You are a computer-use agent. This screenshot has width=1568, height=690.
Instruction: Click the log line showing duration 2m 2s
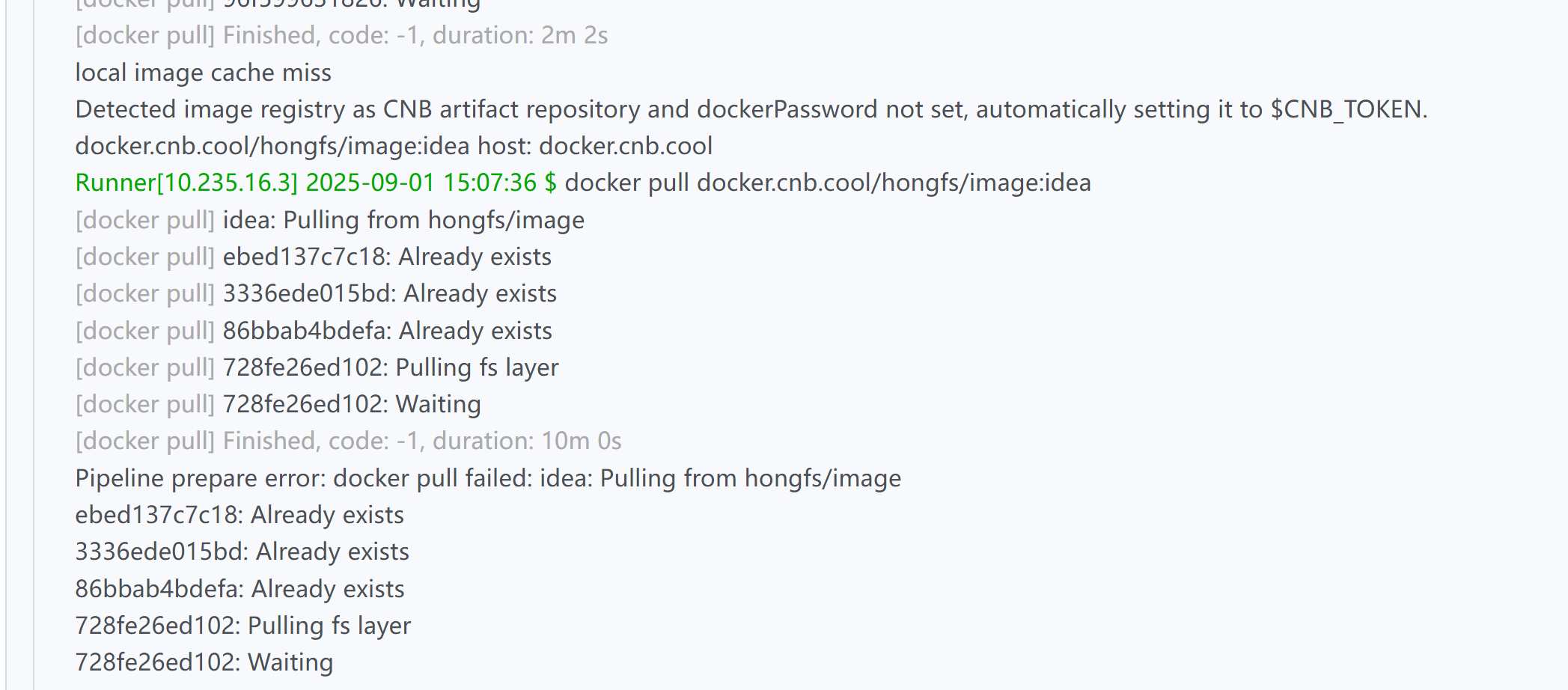coord(341,35)
